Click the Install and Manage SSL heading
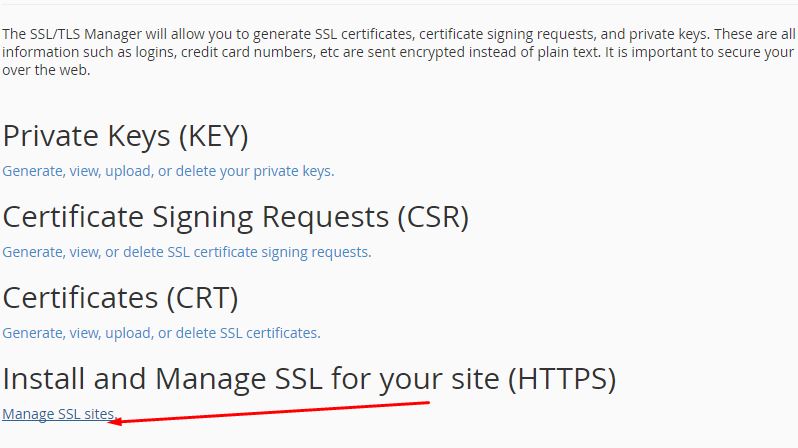 [309, 379]
